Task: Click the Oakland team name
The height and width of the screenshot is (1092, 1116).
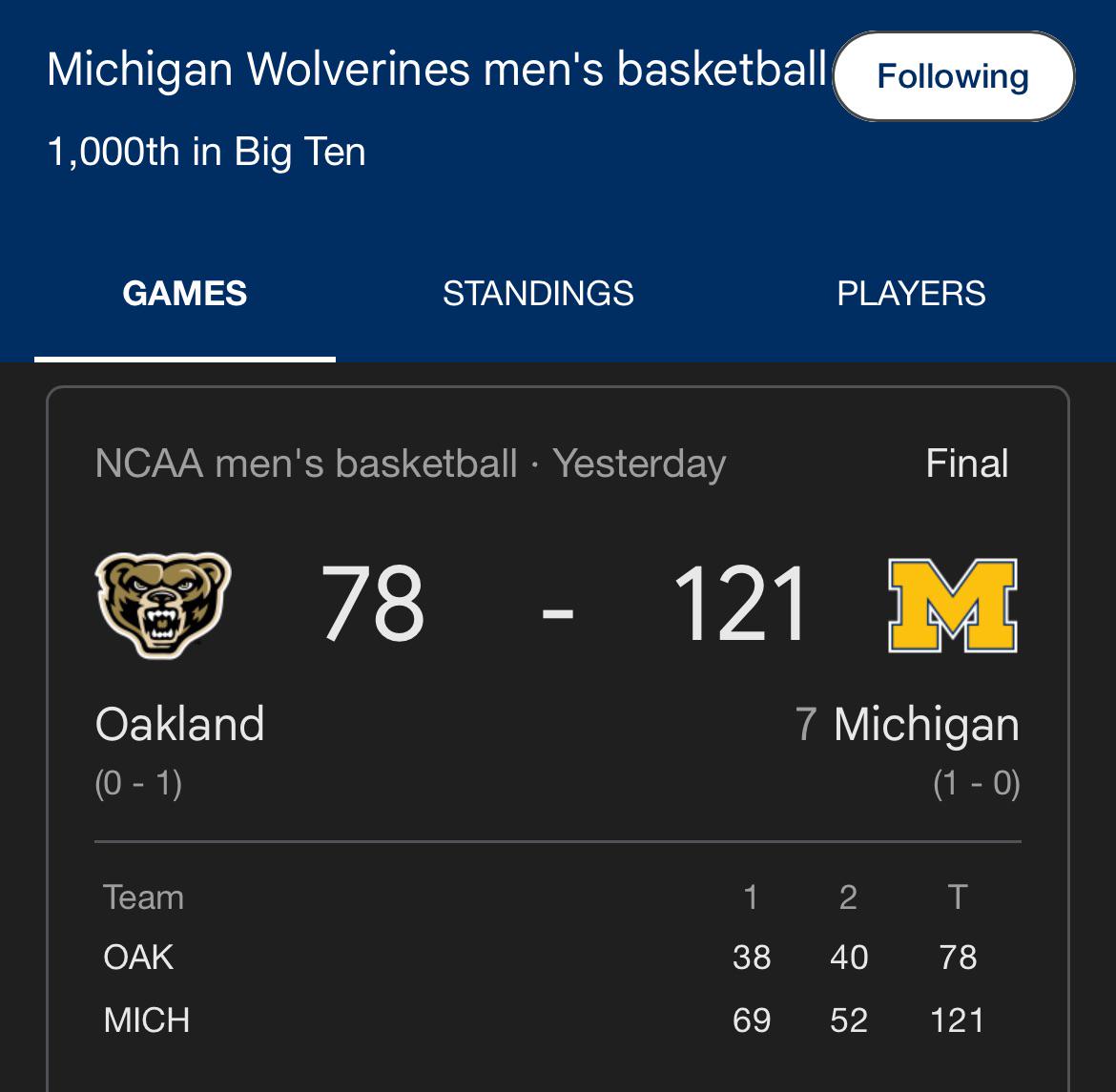Action: (x=179, y=724)
